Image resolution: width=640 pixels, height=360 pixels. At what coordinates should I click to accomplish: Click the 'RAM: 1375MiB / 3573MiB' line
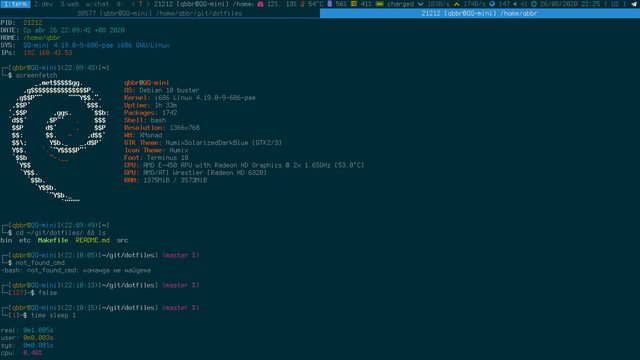[x=166, y=180]
